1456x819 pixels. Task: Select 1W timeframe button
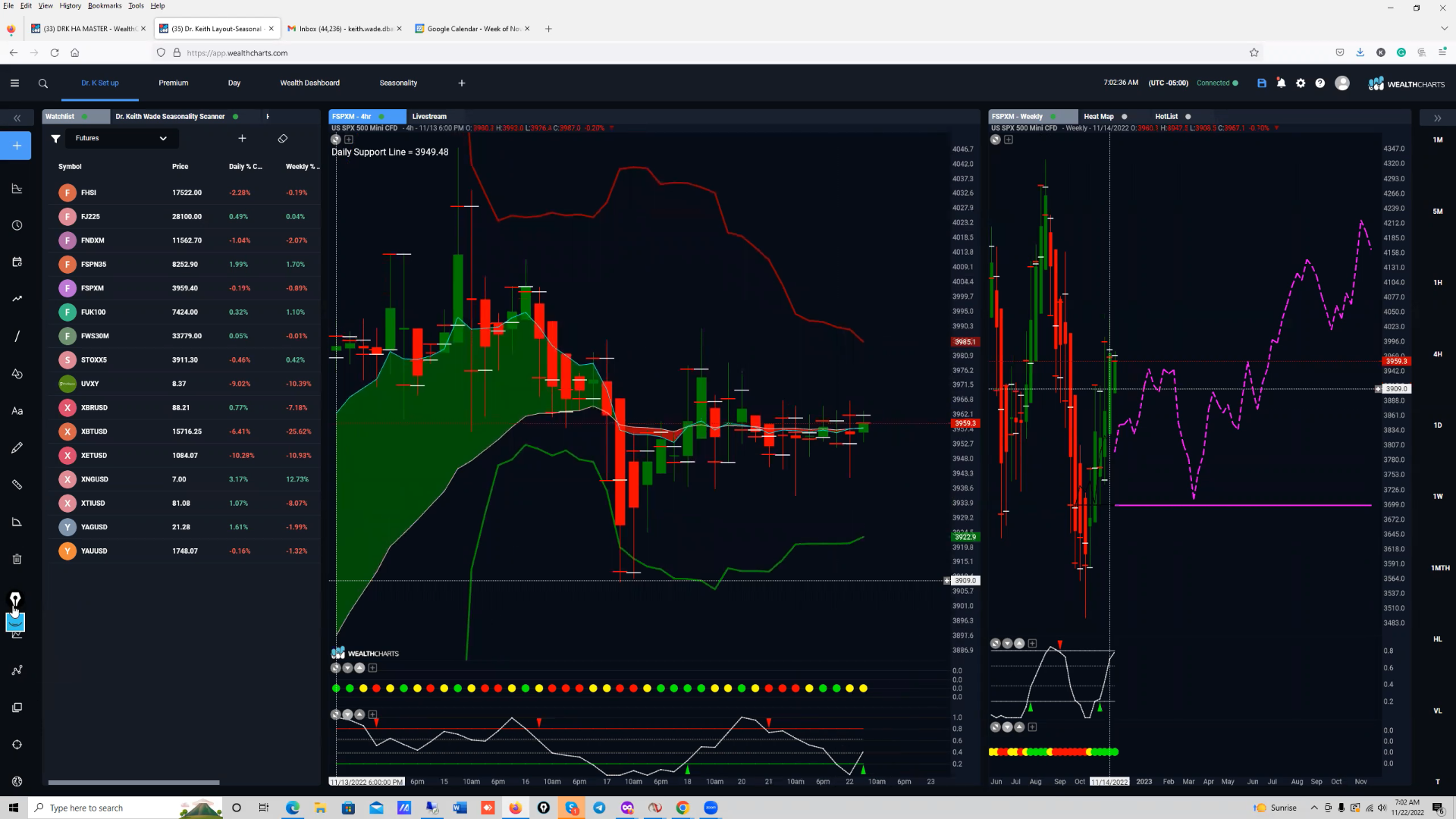pyautogui.click(x=1438, y=497)
